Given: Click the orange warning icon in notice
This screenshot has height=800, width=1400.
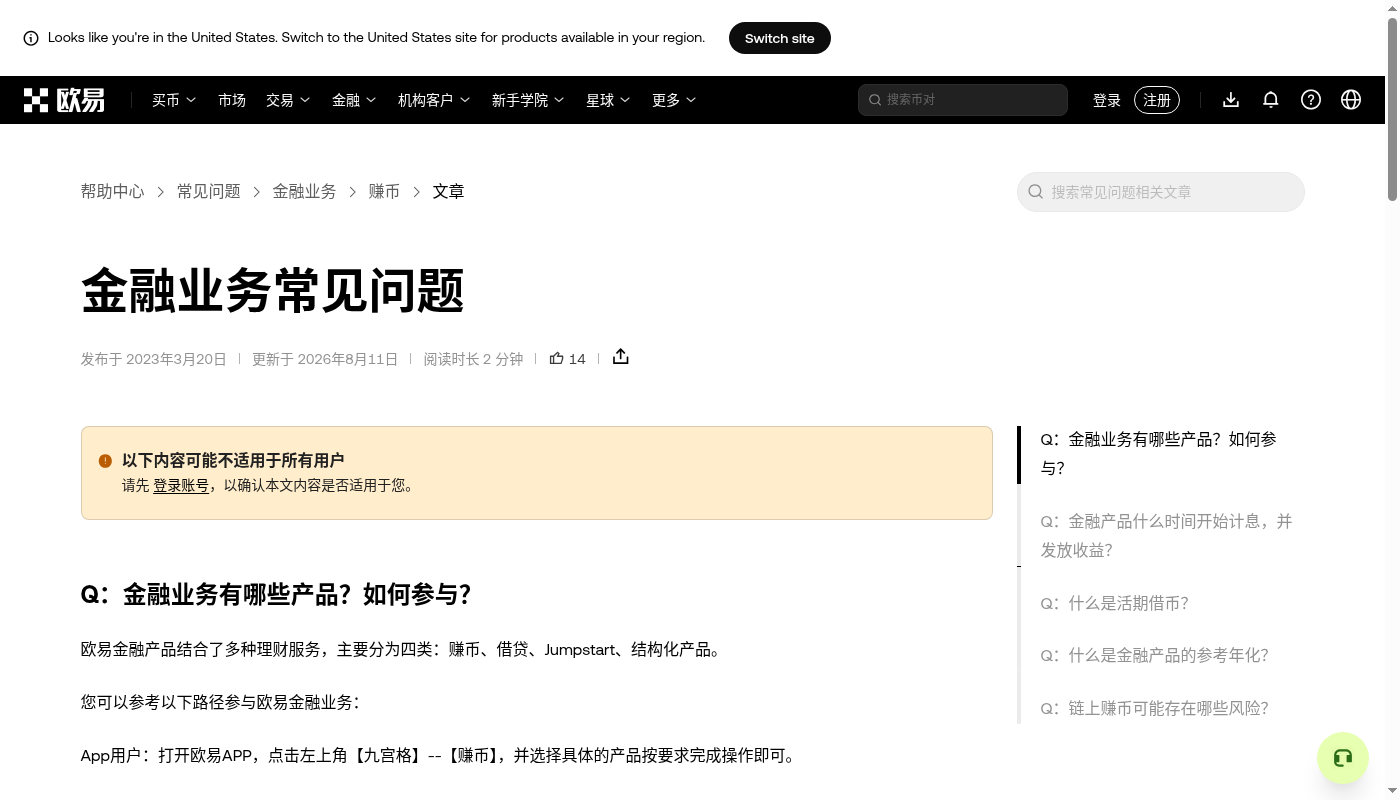Looking at the screenshot, I should (x=105, y=461).
